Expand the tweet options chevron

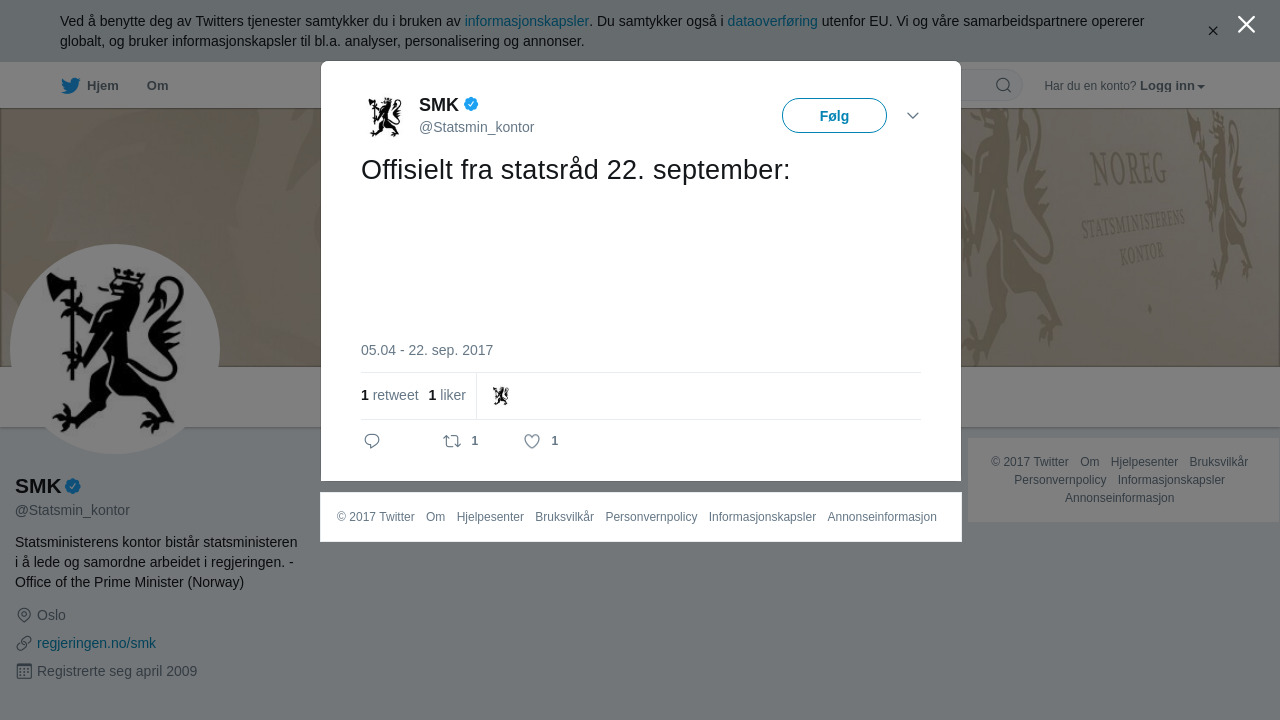[912, 116]
